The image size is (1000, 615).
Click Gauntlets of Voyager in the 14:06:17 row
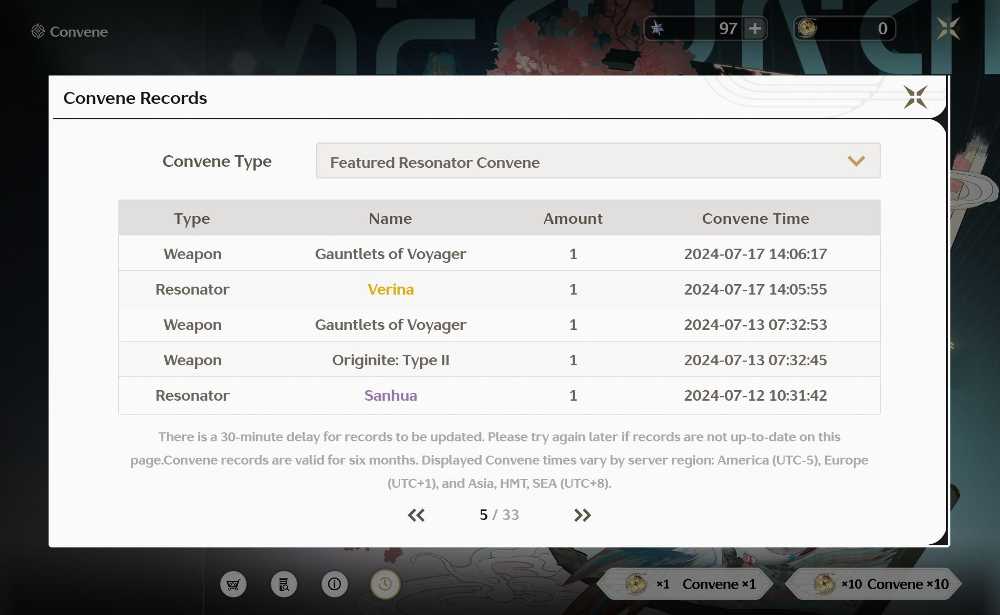390,254
